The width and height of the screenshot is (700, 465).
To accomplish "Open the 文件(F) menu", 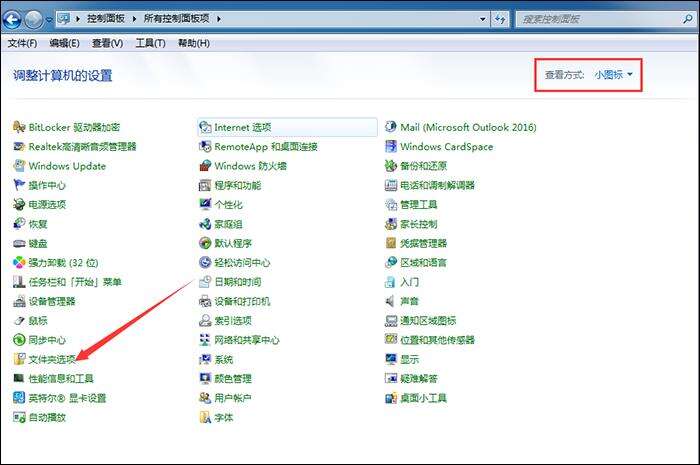I will (22, 43).
